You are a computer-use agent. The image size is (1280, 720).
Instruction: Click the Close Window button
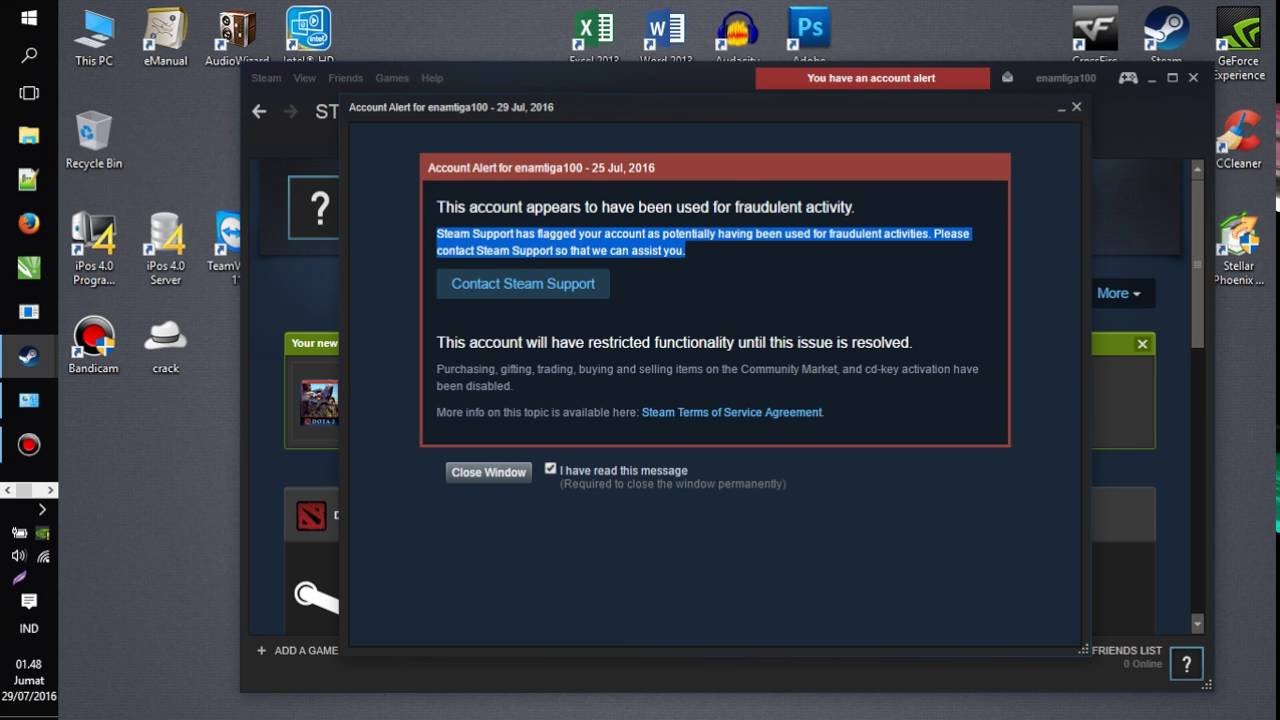(x=488, y=472)
